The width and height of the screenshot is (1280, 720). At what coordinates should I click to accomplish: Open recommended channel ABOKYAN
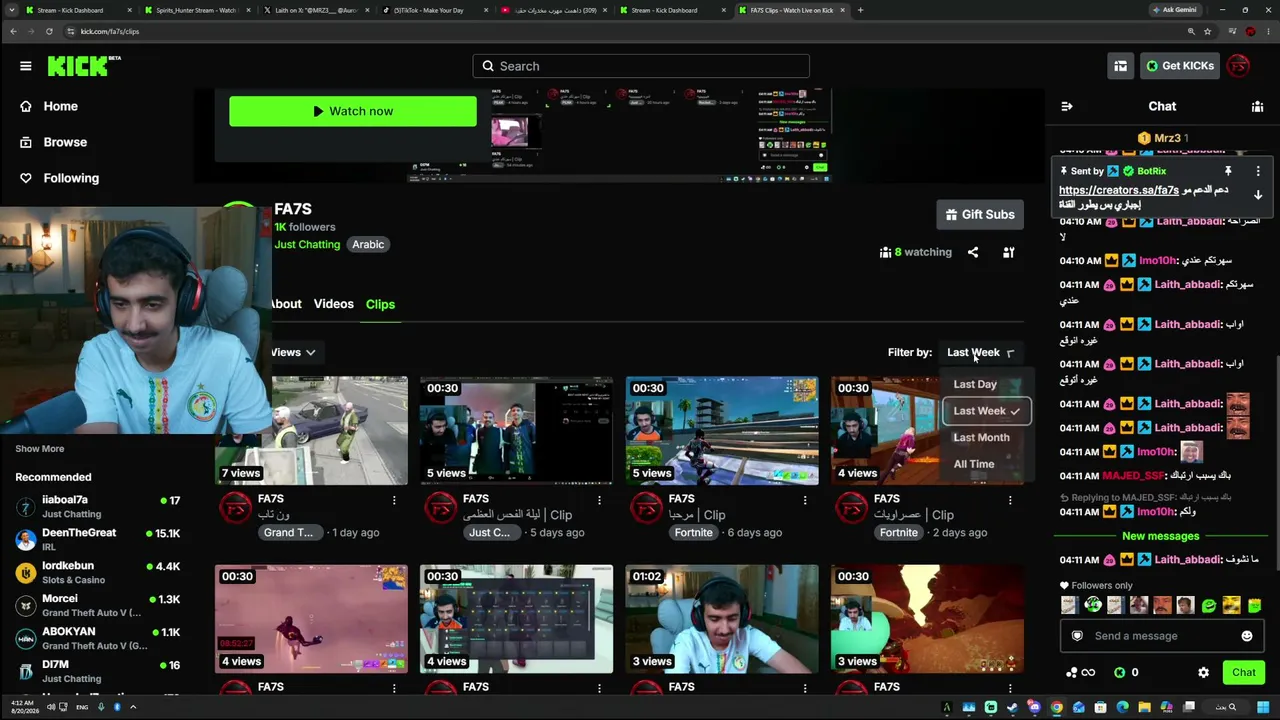click(x=97, y=638)
